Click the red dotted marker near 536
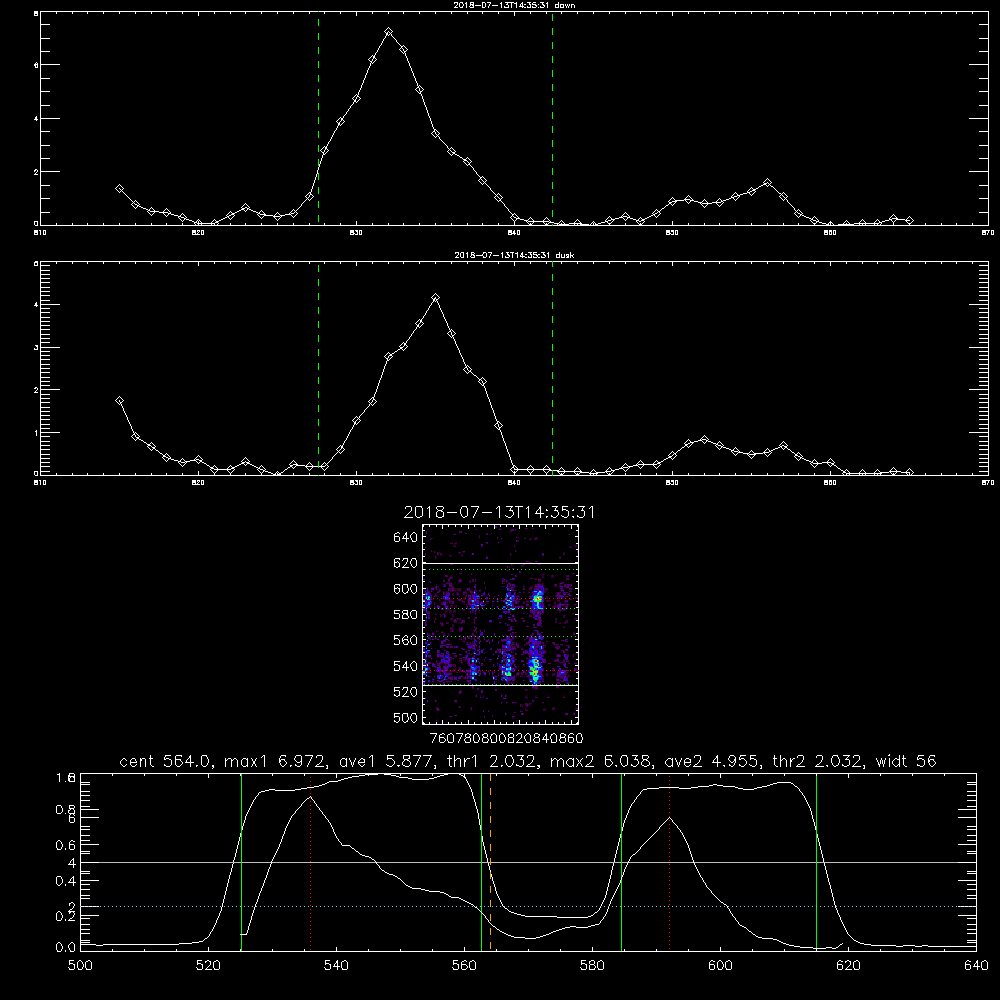Image resolution: width=1000 pixels, height=1000 pixels. tap(310, 862)
